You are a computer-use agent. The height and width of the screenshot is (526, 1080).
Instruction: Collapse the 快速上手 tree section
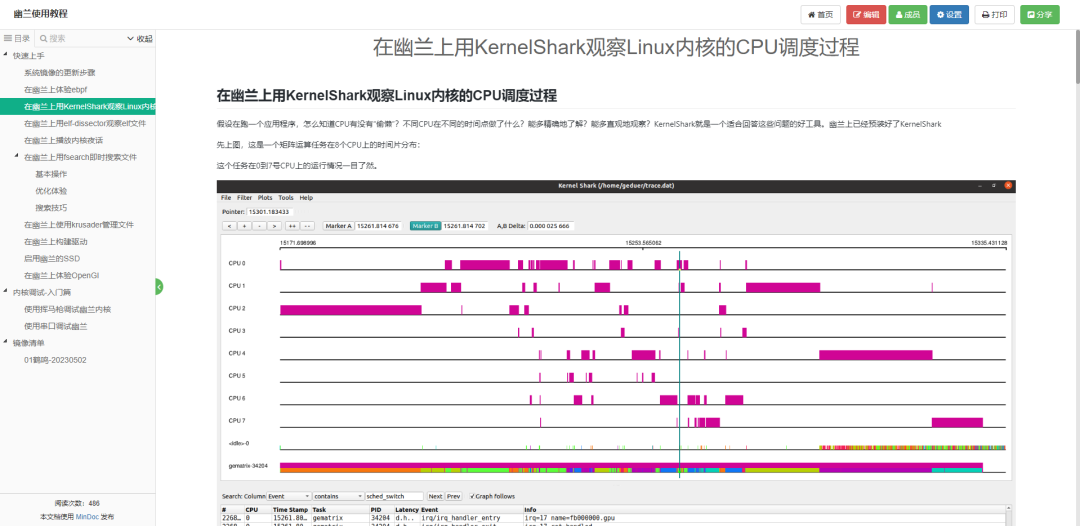[x=6, y=55]
